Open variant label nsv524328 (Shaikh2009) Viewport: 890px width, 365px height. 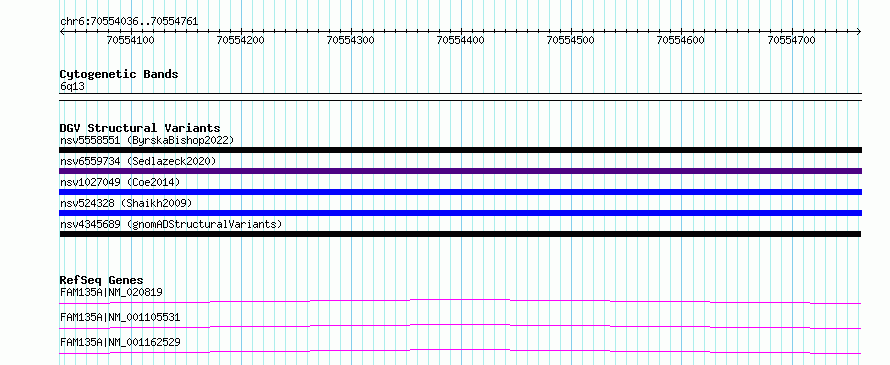(x=126, y=203)
